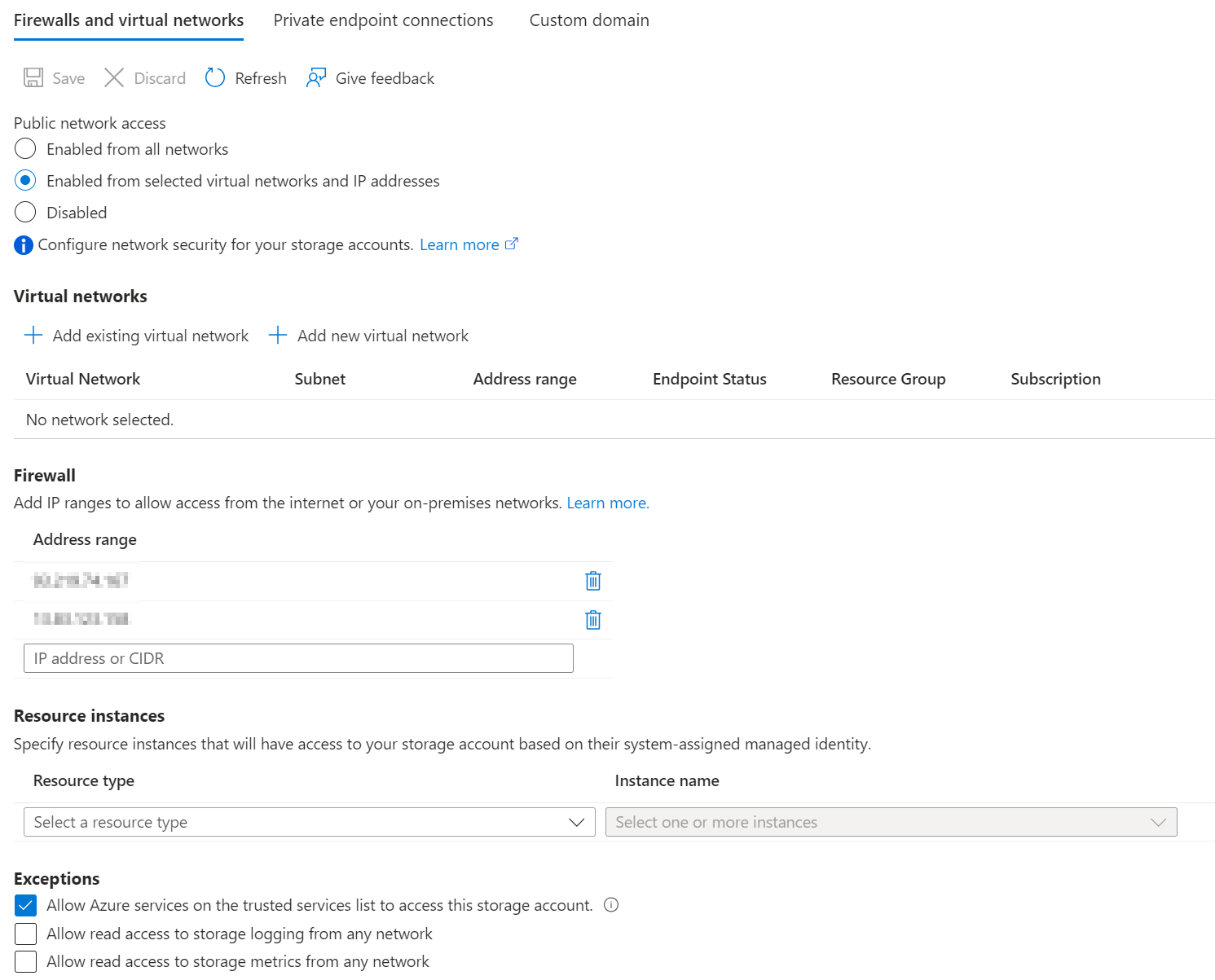The width and height of the screenshot is (1215, 980).
Task: Click the Give feedback person icon
Action: click(x=316, y=78)
